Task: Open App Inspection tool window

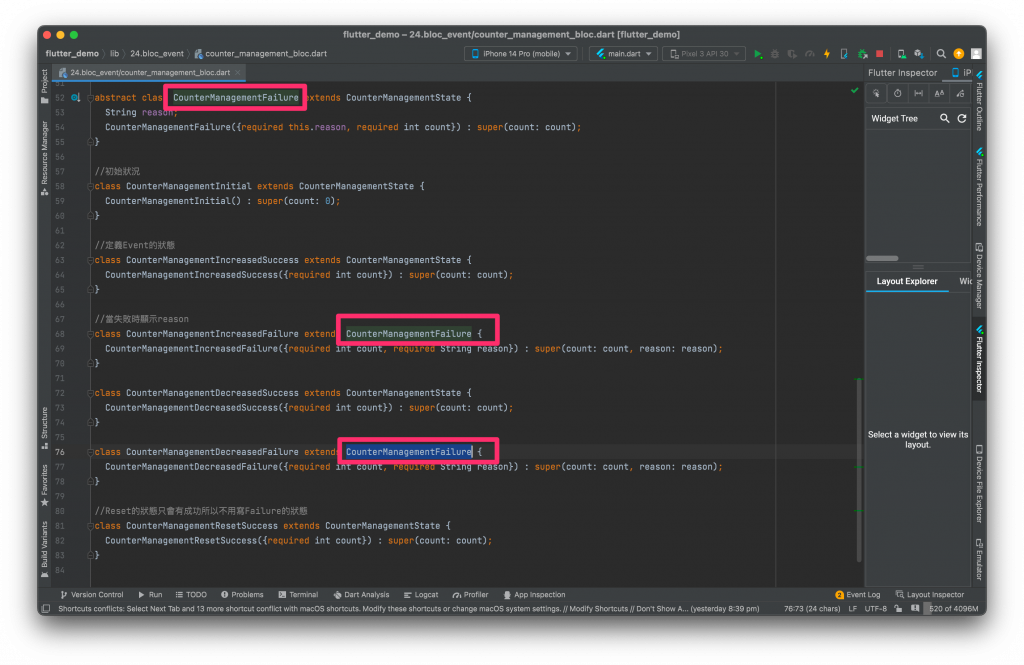Action: click(x=534, y=595)
